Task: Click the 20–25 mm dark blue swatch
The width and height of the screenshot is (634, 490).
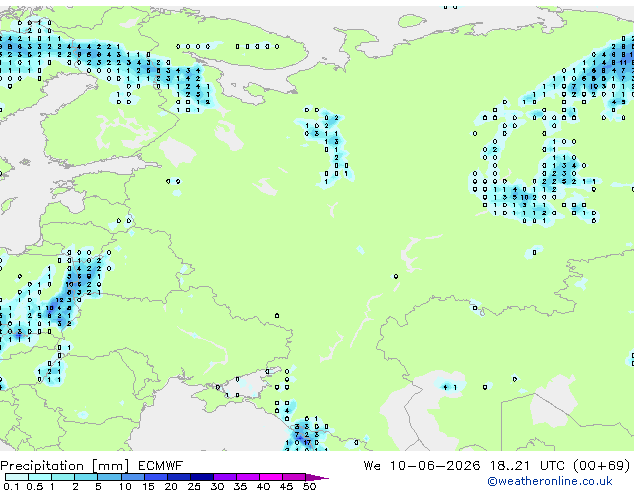Action: 178,477
